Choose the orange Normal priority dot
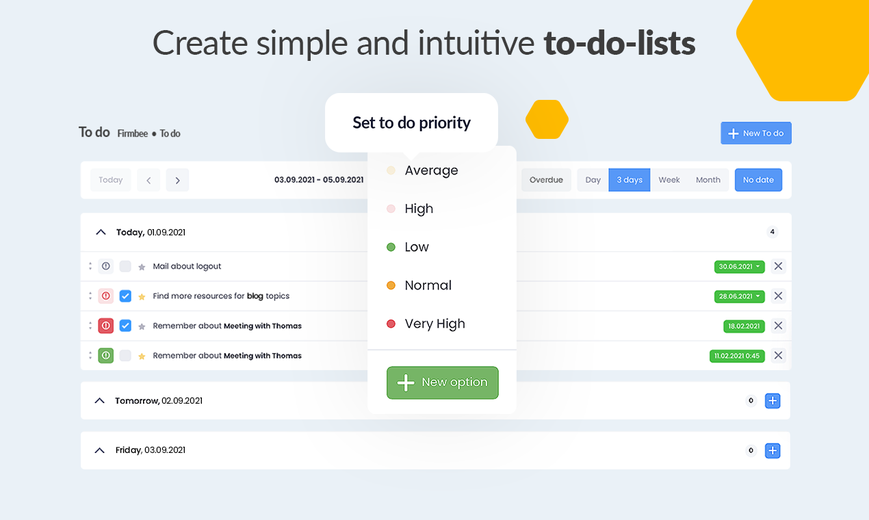The width and height of the screenshot is (869, 520). tap(391, 286)
